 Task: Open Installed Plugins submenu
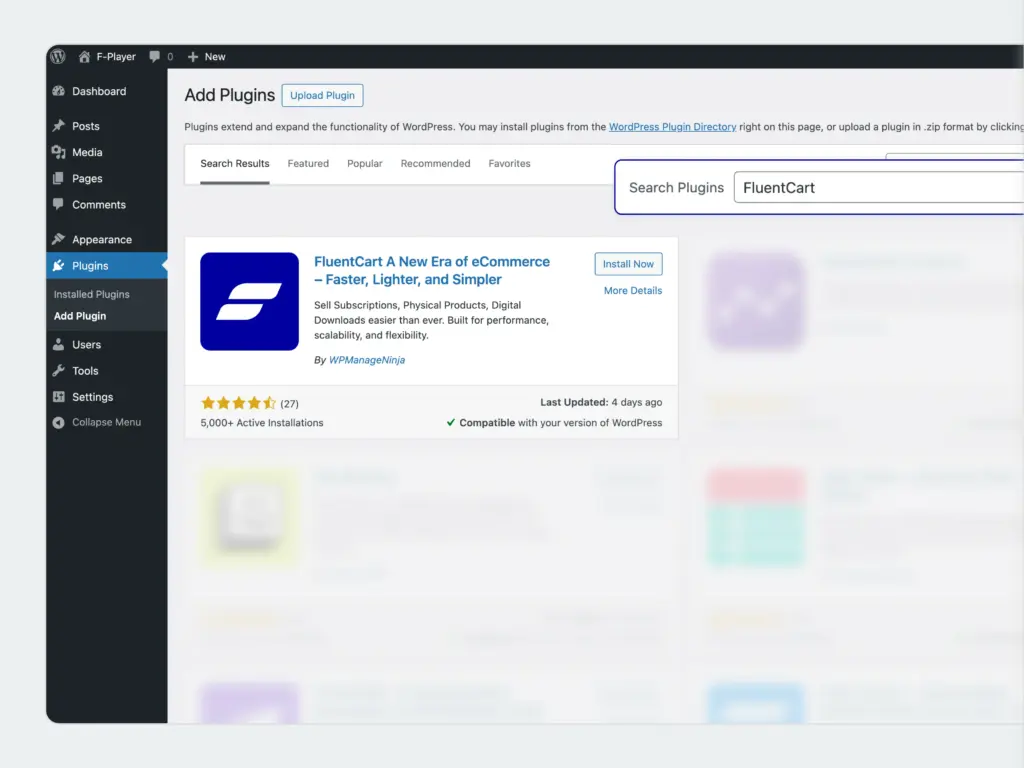coord(91,295)
